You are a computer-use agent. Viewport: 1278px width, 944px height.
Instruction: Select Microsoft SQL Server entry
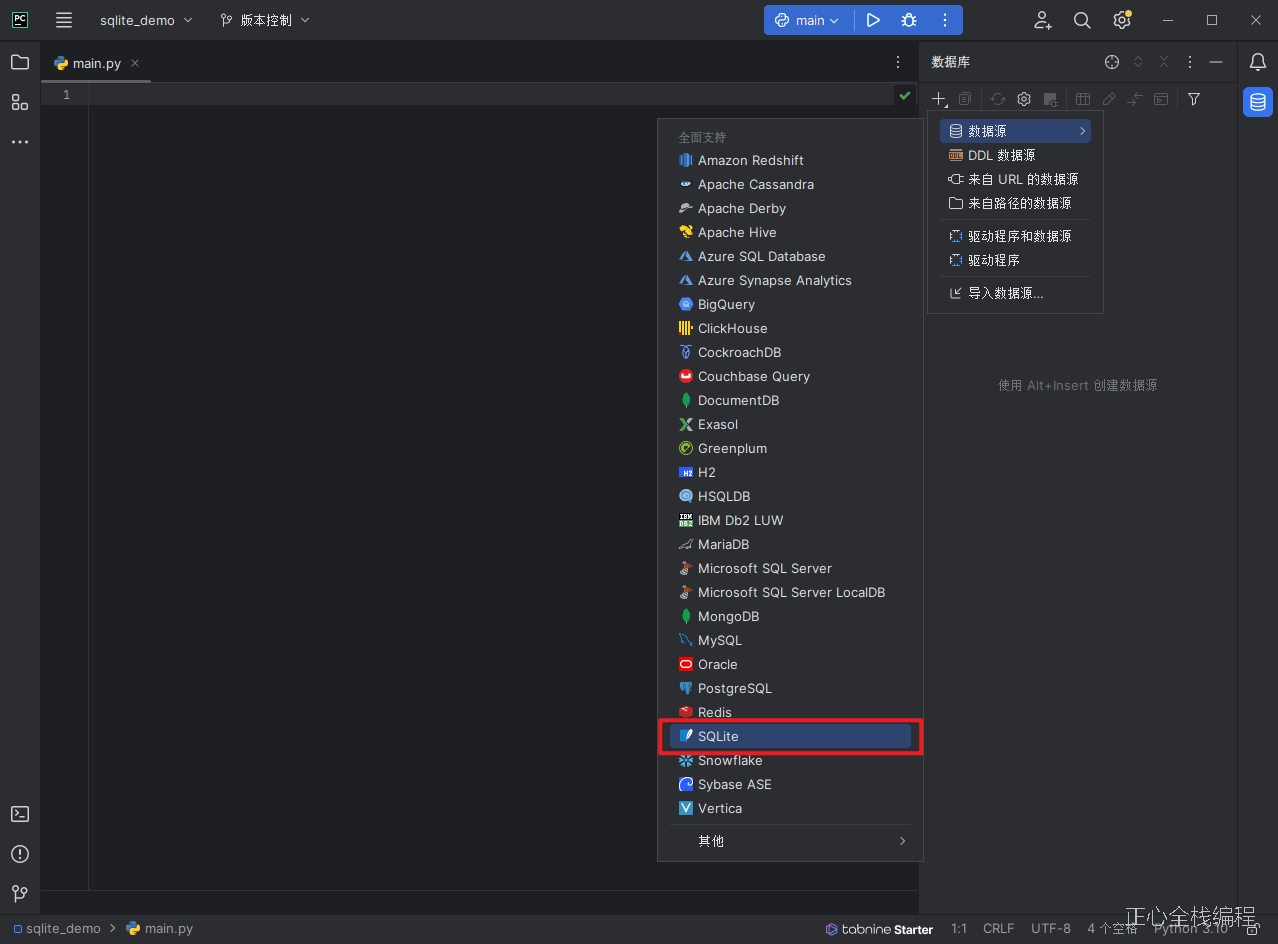click(x=790, y=568)
